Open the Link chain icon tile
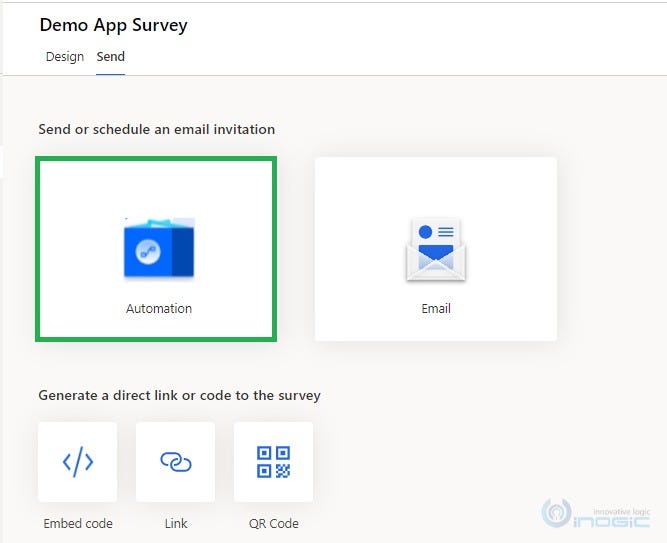667x543 pixels. pyautogui.click(x=175, y=462)
